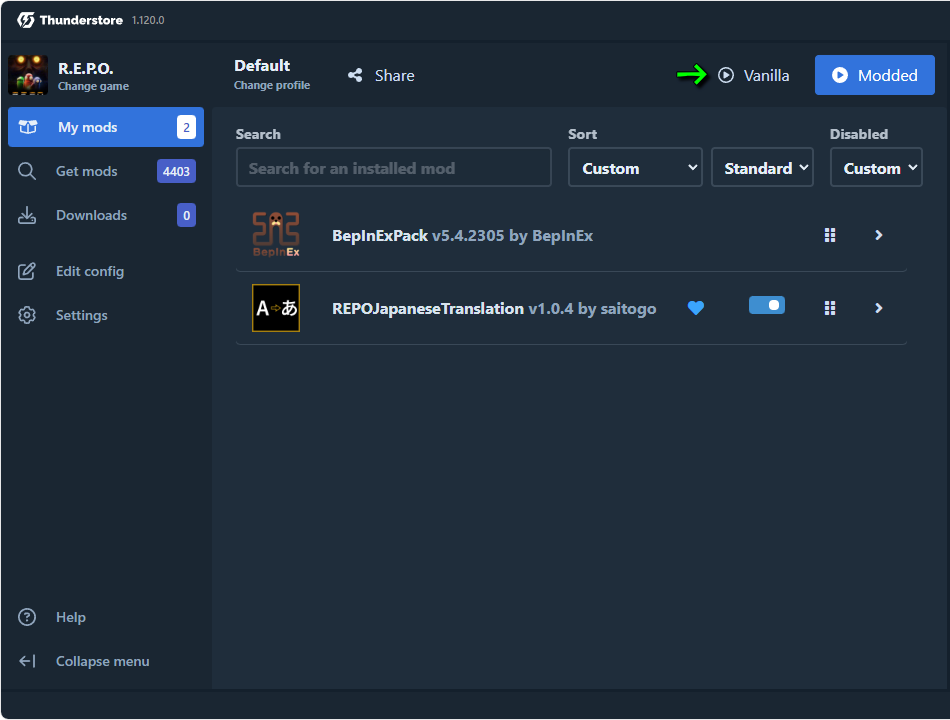Click the Default profile name
Screen dimensions: 950x720
point(262,65)
